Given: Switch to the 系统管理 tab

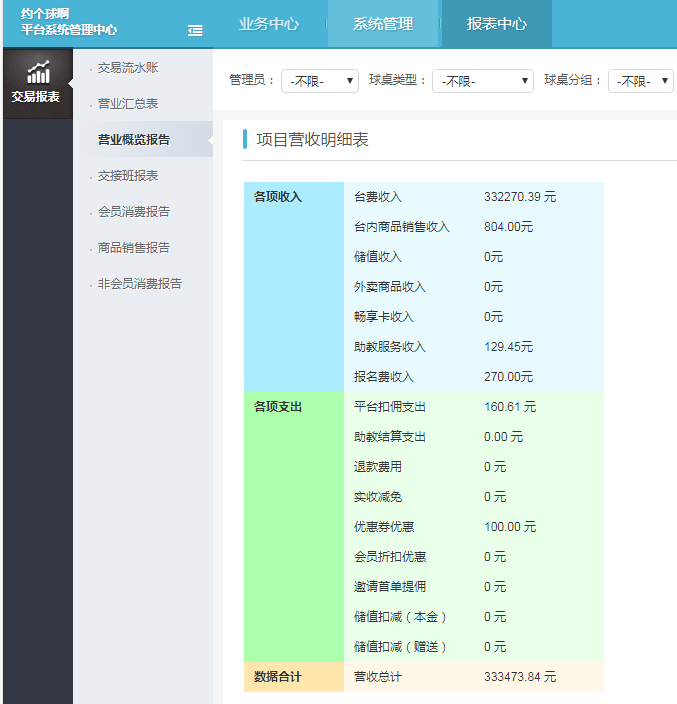Looking at the screenshot, I should (x=383, y=24).
